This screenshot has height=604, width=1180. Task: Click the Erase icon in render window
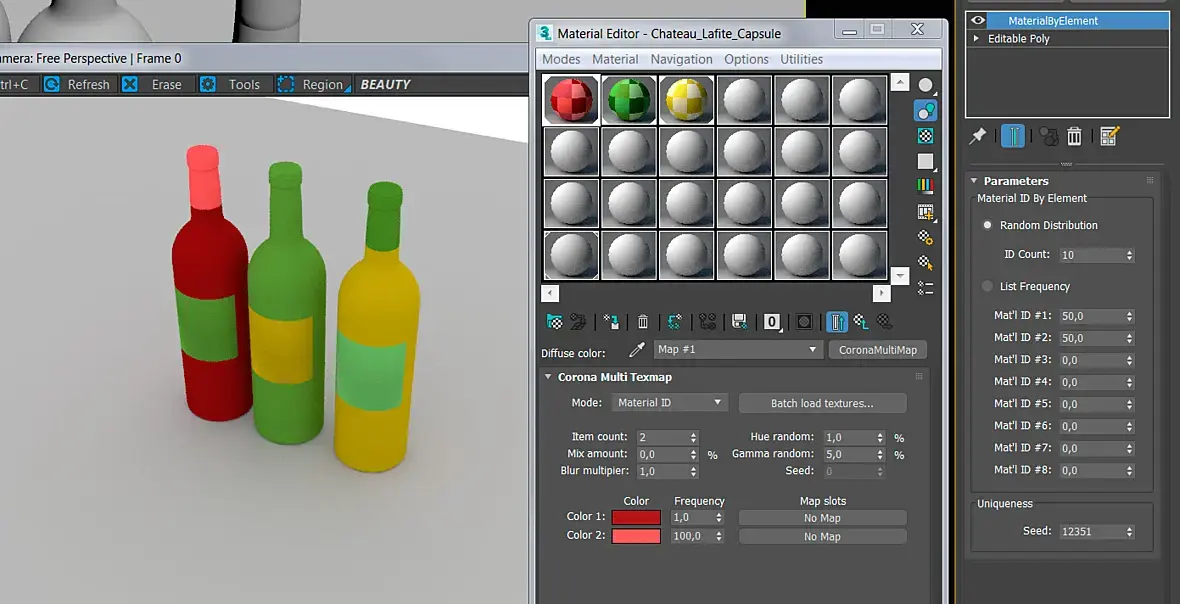tap(153, 84)
